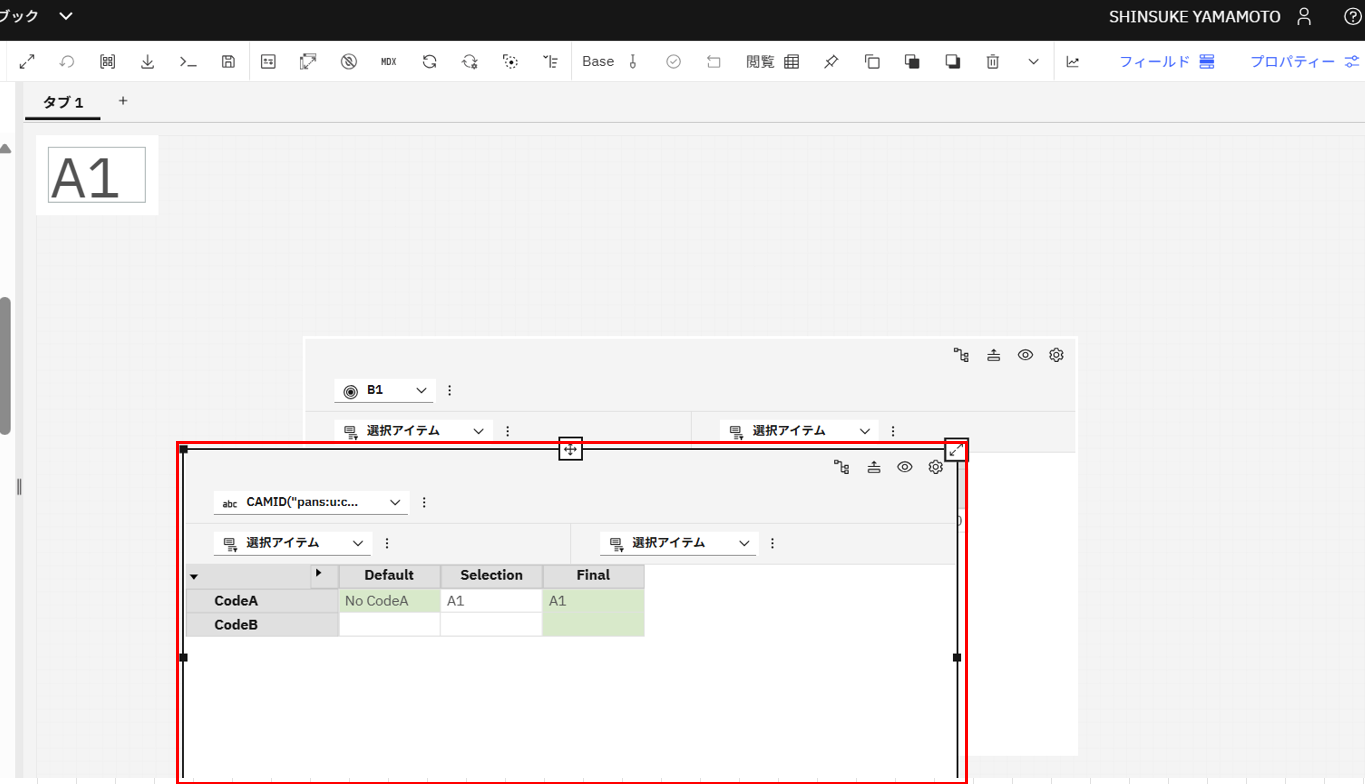The height and width of the screenshot is (784, 1365).
Task: Expand the row header triangle in grid
Action: [194, 577]
